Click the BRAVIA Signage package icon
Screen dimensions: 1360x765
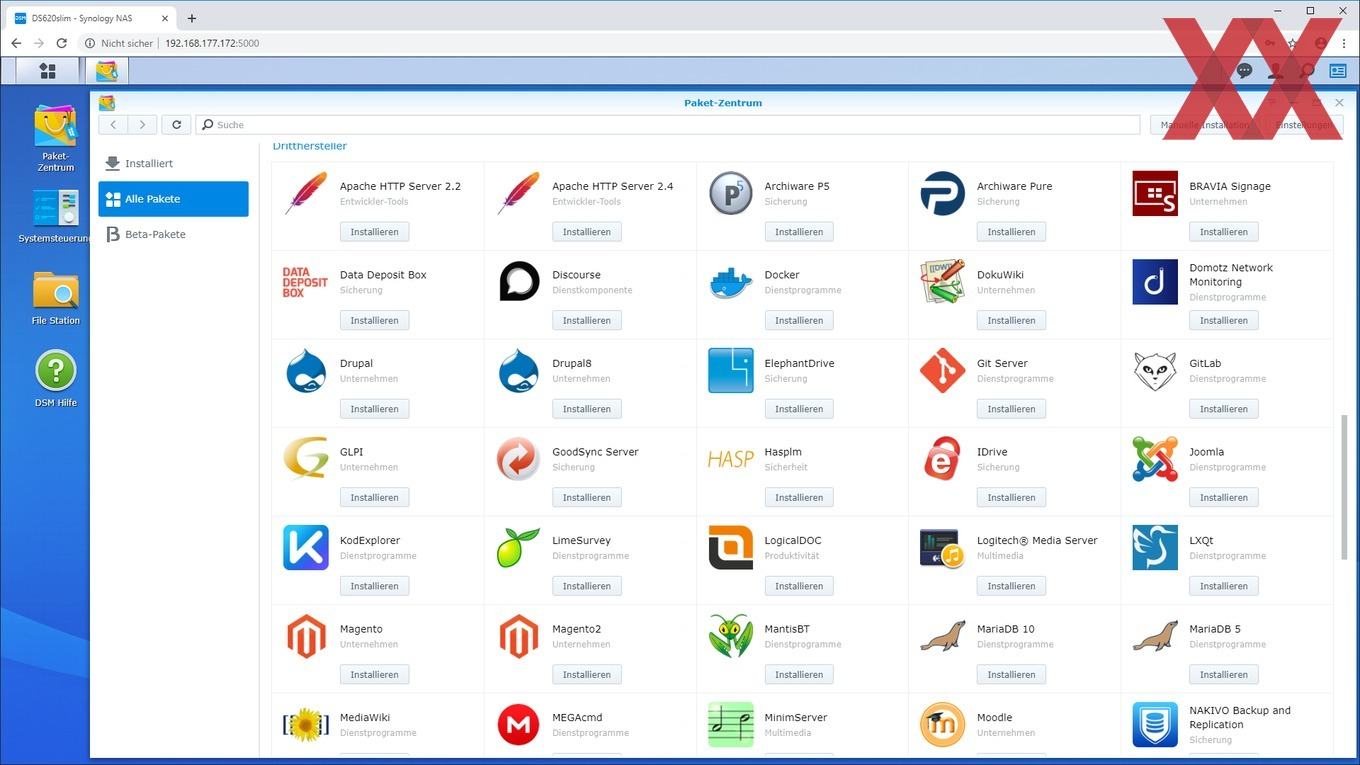pyautogui.click(x=1155, y=193)
